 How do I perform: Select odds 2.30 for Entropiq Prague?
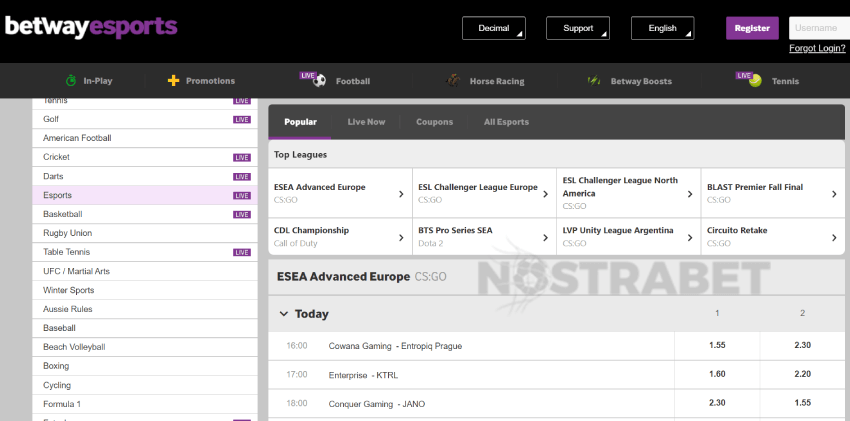coord(802,345)
